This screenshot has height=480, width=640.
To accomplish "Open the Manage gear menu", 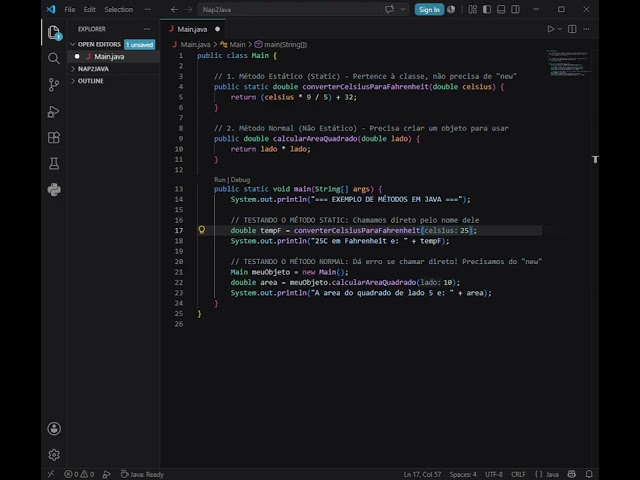I will (x=54, y=455).
